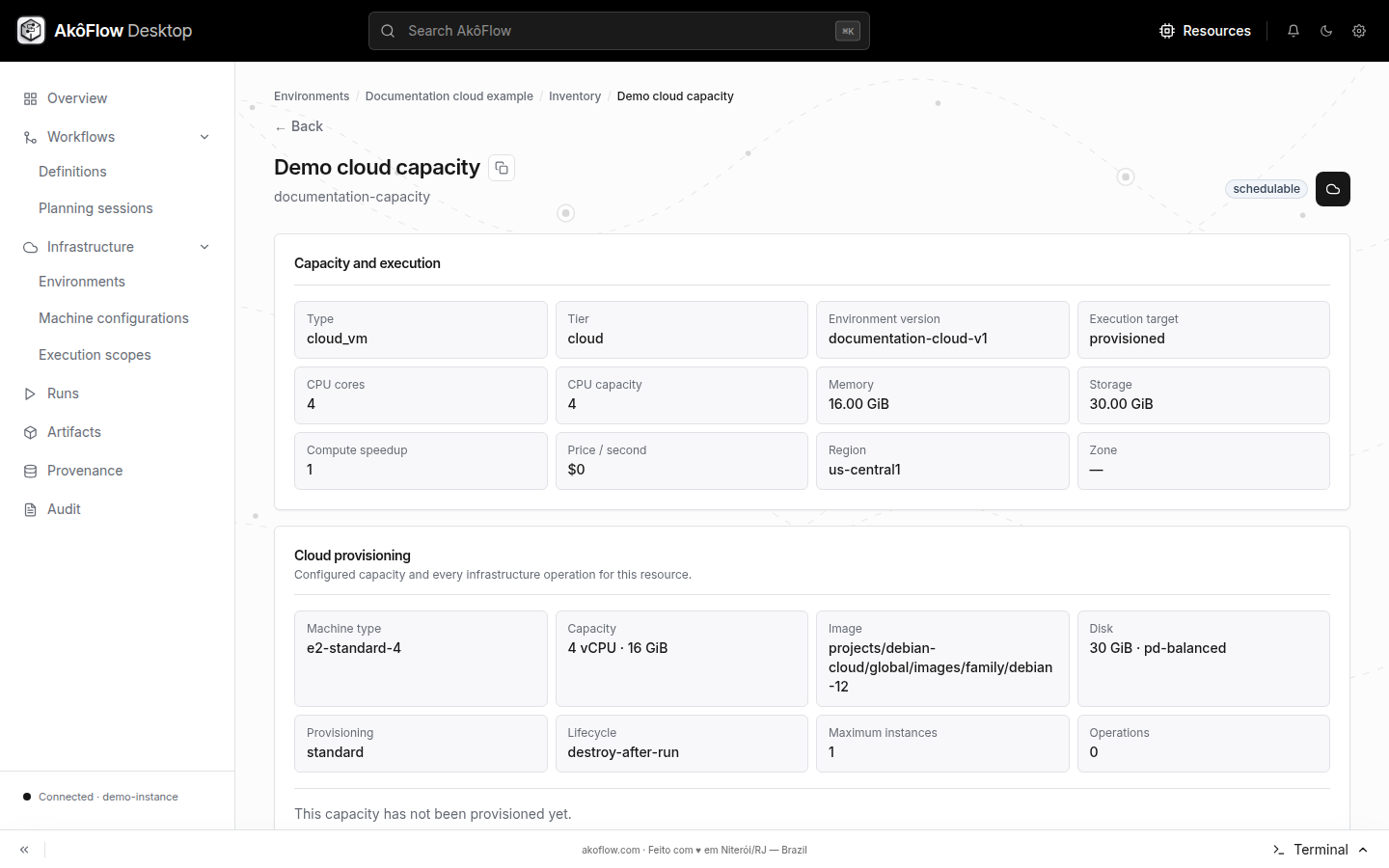
Task: Click the Infrastructure cloud icon in sidebar
Action: click(x=30, y=247)
